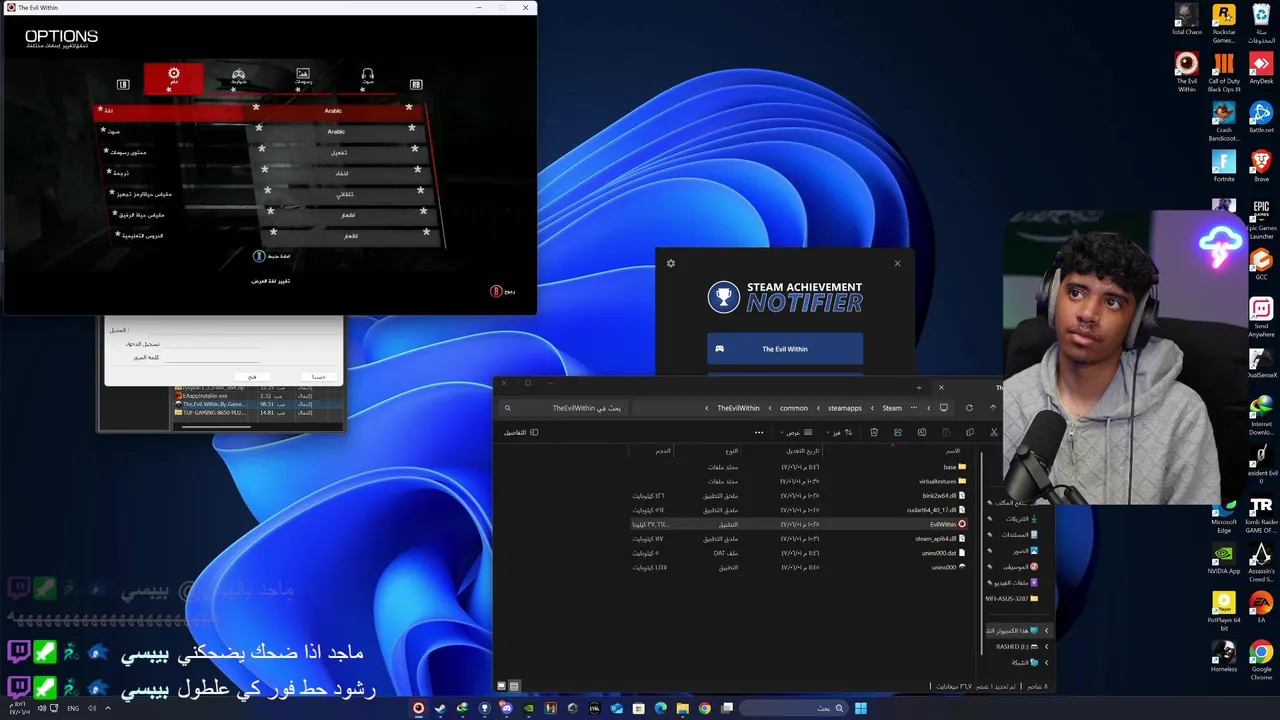
Task: Click the Rename icon in Explorer toolbar
Action: coord(922,432)
